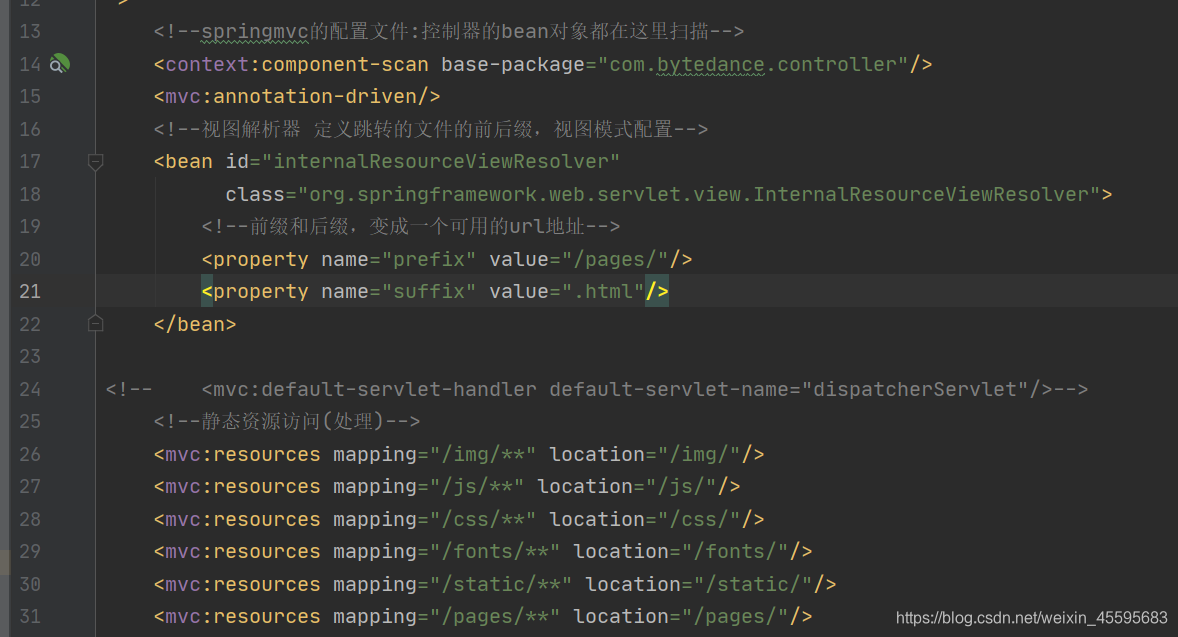Viewport: 1178px width, 637px height.
Task: Click the "/pages/**" mapping value on line 31
Action: tap(494, 617)
